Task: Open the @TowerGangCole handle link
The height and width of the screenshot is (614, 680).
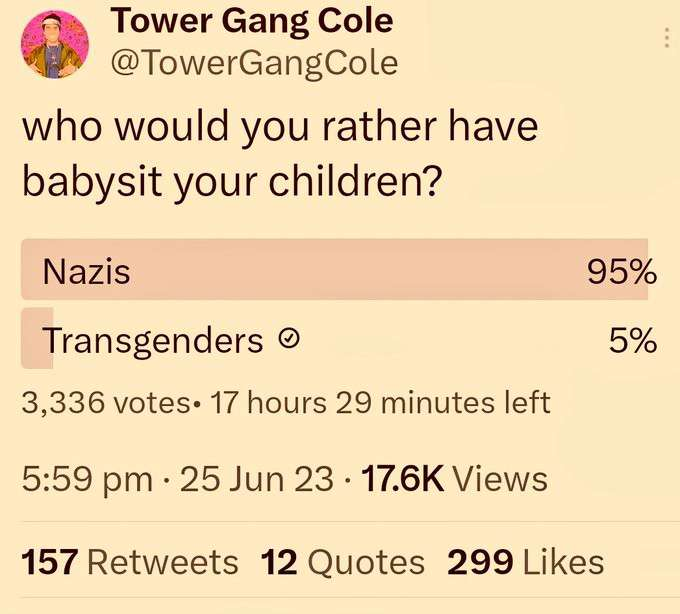Action: [253, 62]
